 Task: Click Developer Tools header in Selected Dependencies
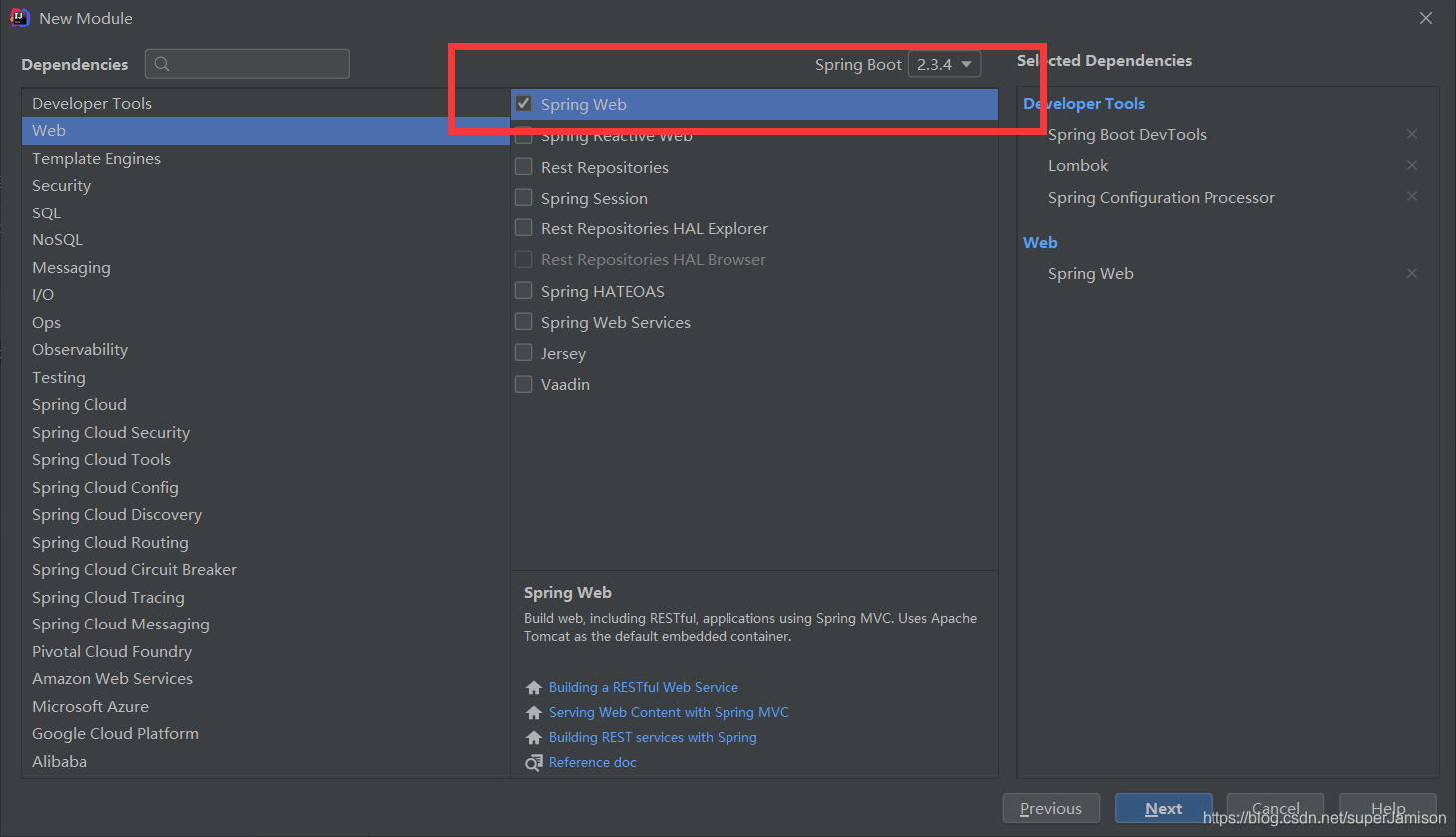pos(1084,103)
